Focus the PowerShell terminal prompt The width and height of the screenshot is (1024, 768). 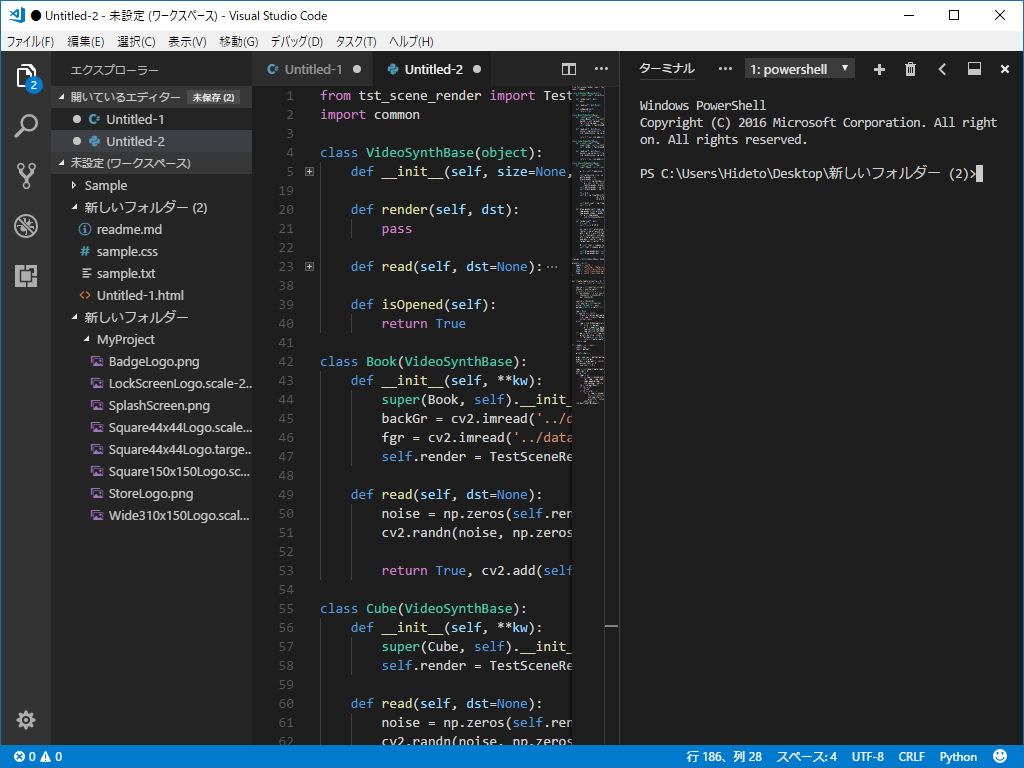pos(811,174)
